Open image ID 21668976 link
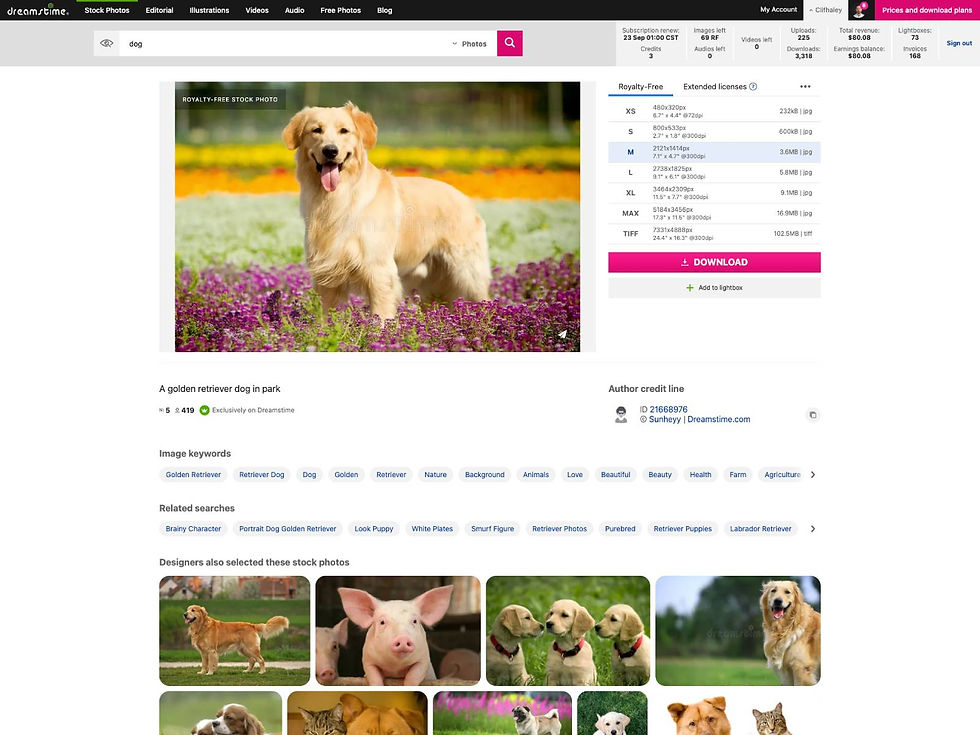Viewport: 980px width, 735px height. (x=668, y=409)
